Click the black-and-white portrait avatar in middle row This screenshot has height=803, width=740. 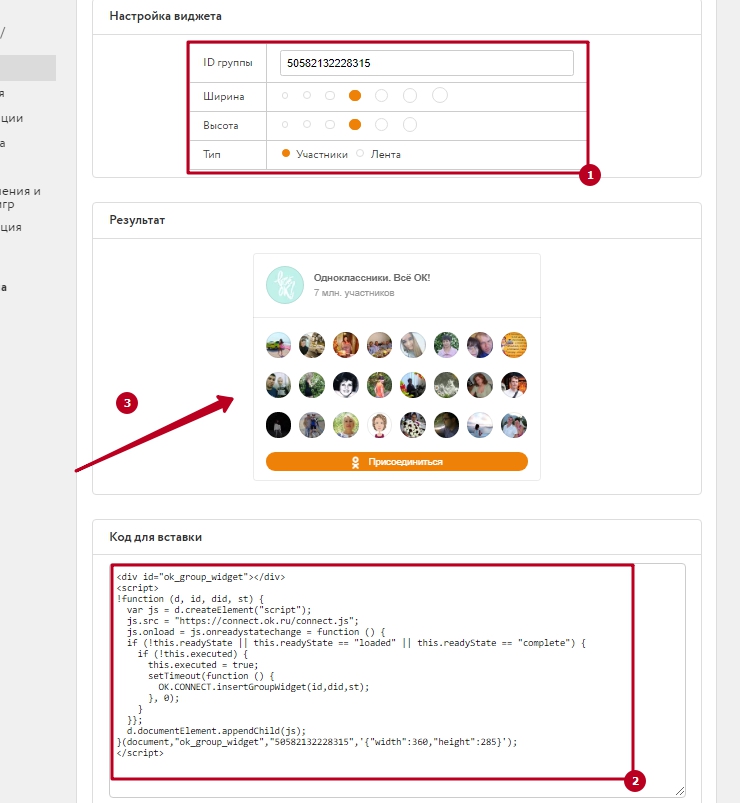point(346,385)
